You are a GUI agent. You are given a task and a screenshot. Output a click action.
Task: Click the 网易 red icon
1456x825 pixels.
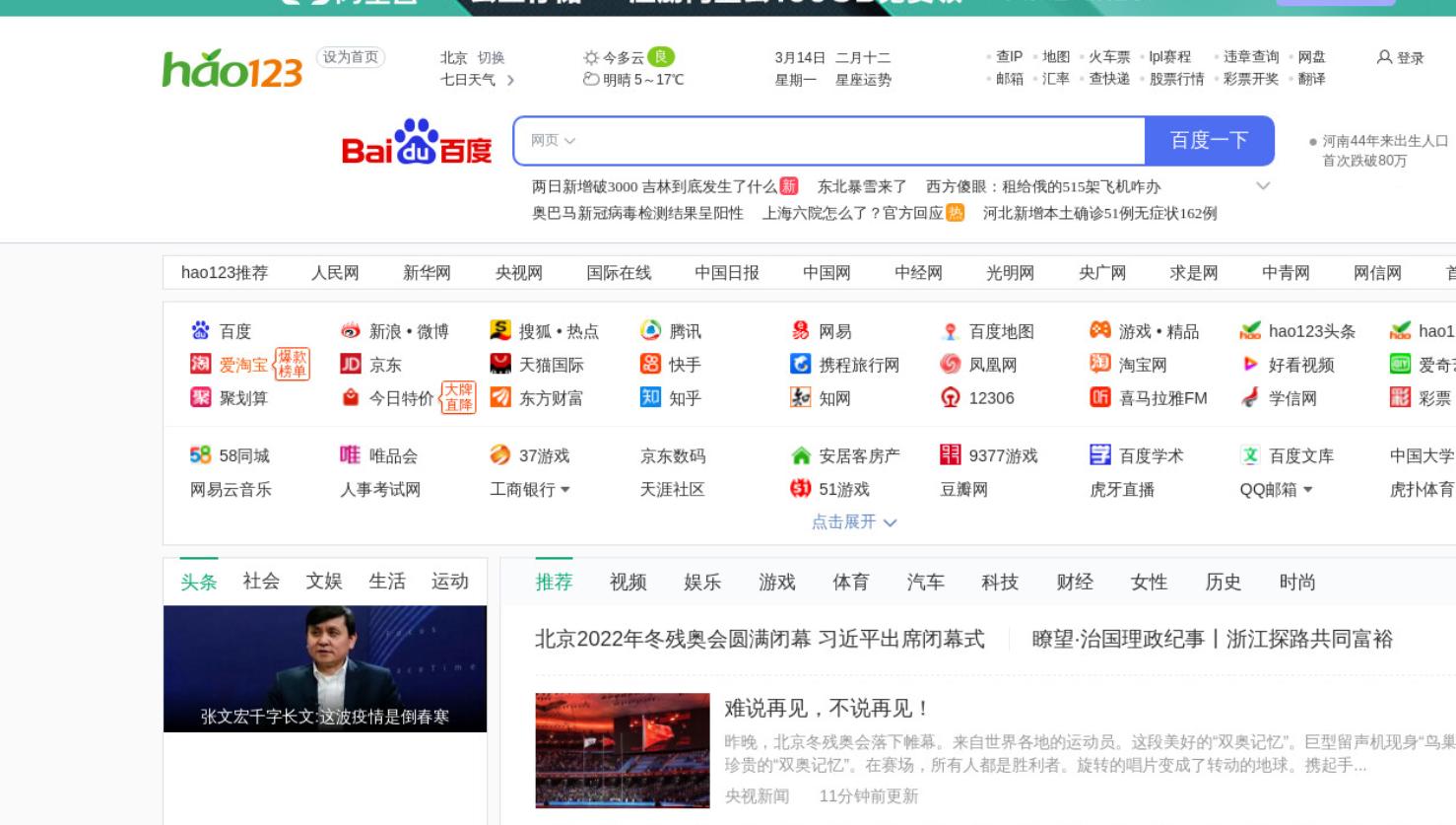[801, 330]
